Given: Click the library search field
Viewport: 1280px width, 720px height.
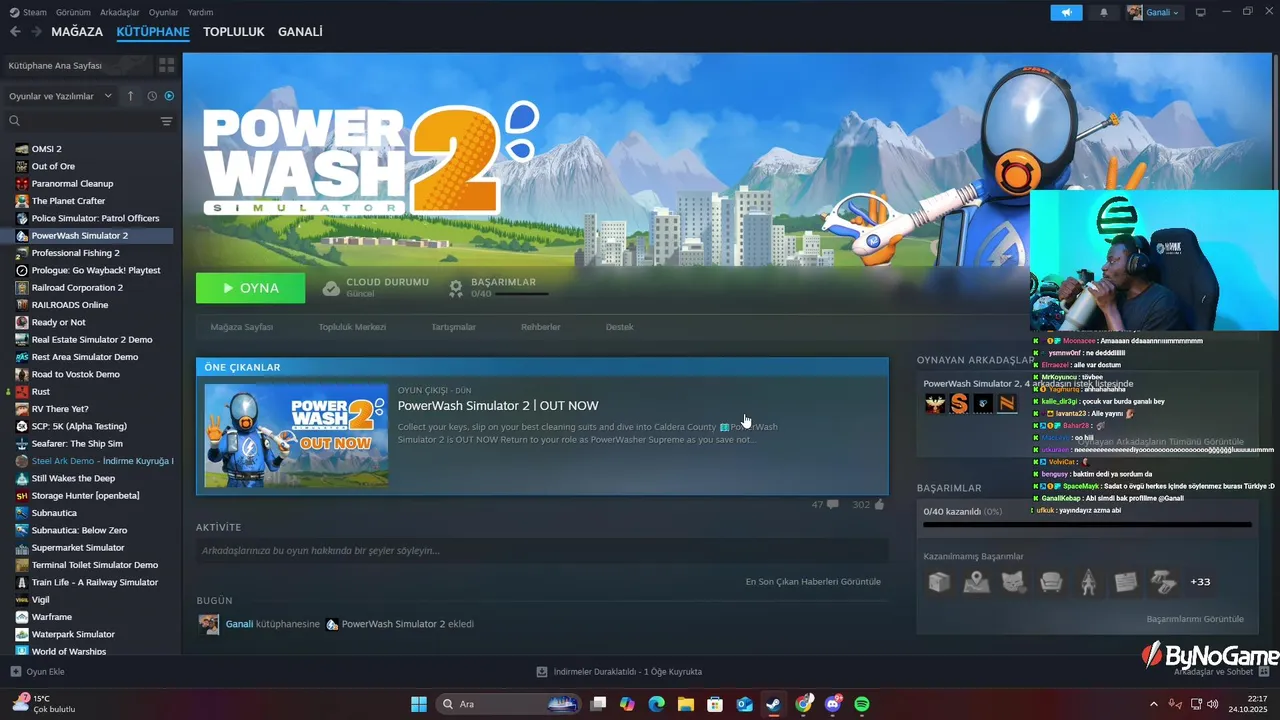Looking at the screenshot, I should tap(82, 121).
